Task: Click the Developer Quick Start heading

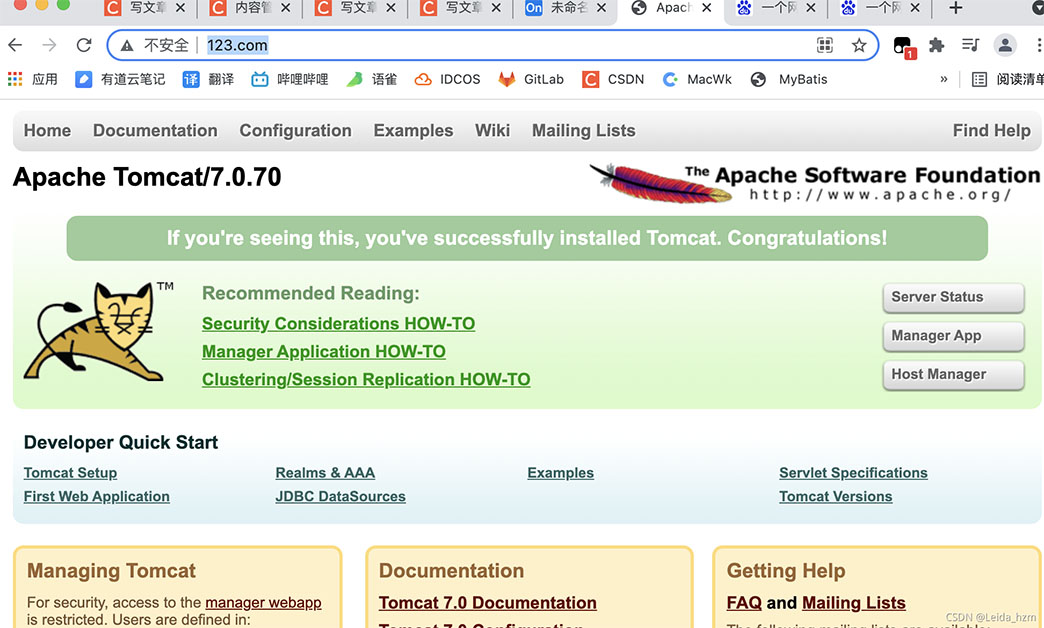Action: (x=121, y=442)
